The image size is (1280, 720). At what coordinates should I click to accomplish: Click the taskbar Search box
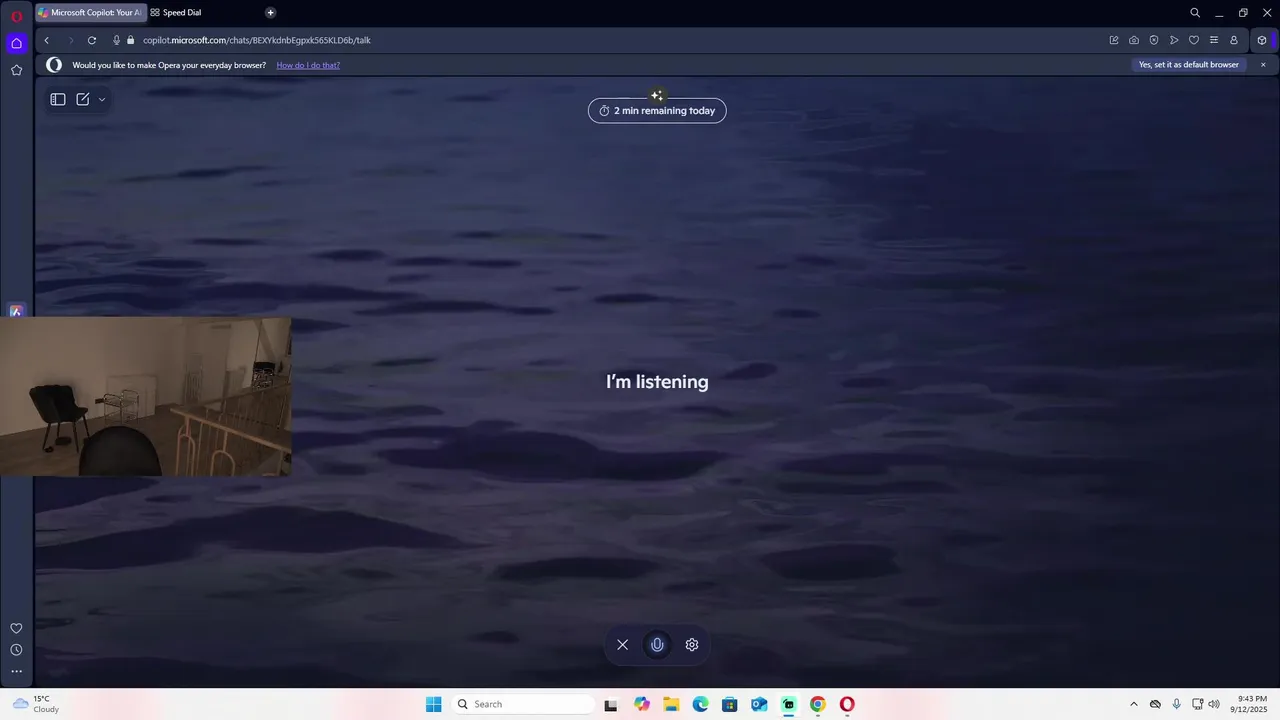tap(523, 704)
